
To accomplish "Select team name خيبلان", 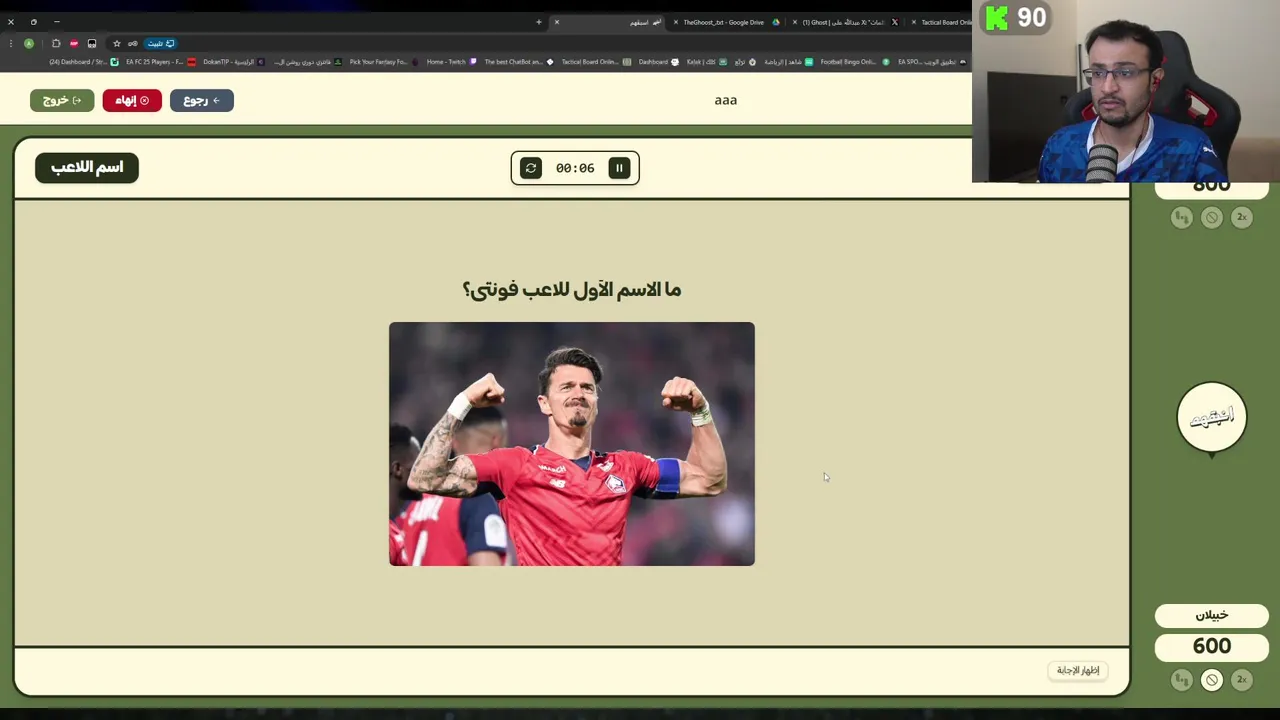I will [x=1212, y=615].
